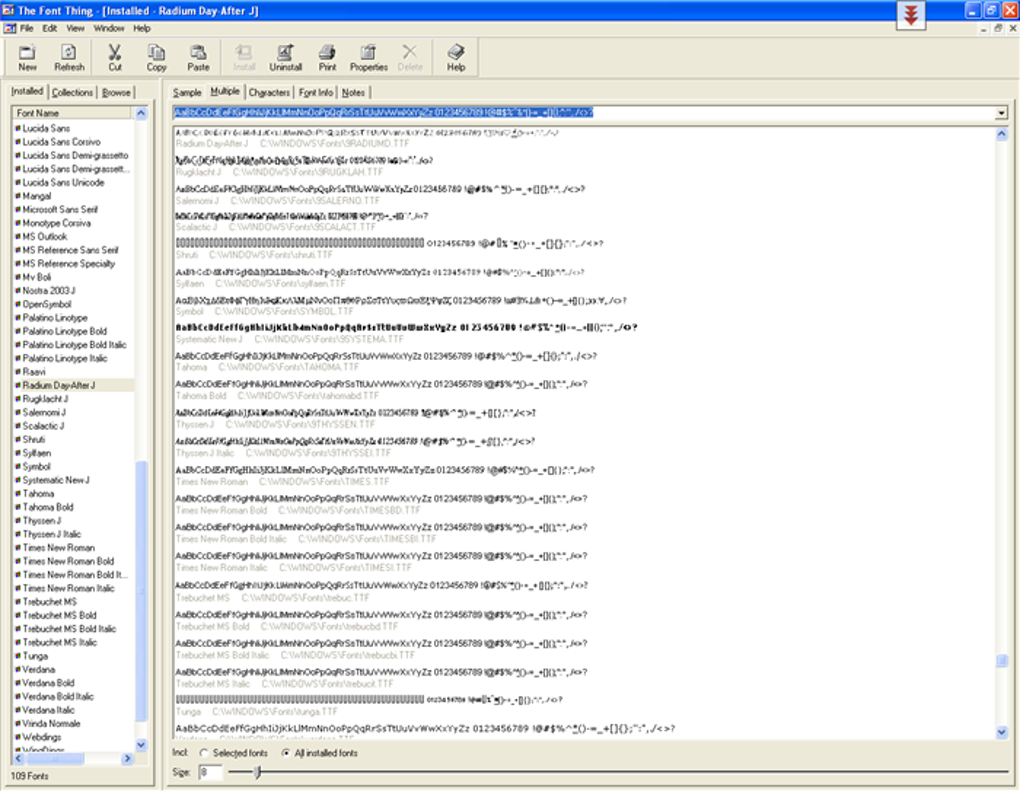Choose the All installed fonts radio button

tap(286, 753)
